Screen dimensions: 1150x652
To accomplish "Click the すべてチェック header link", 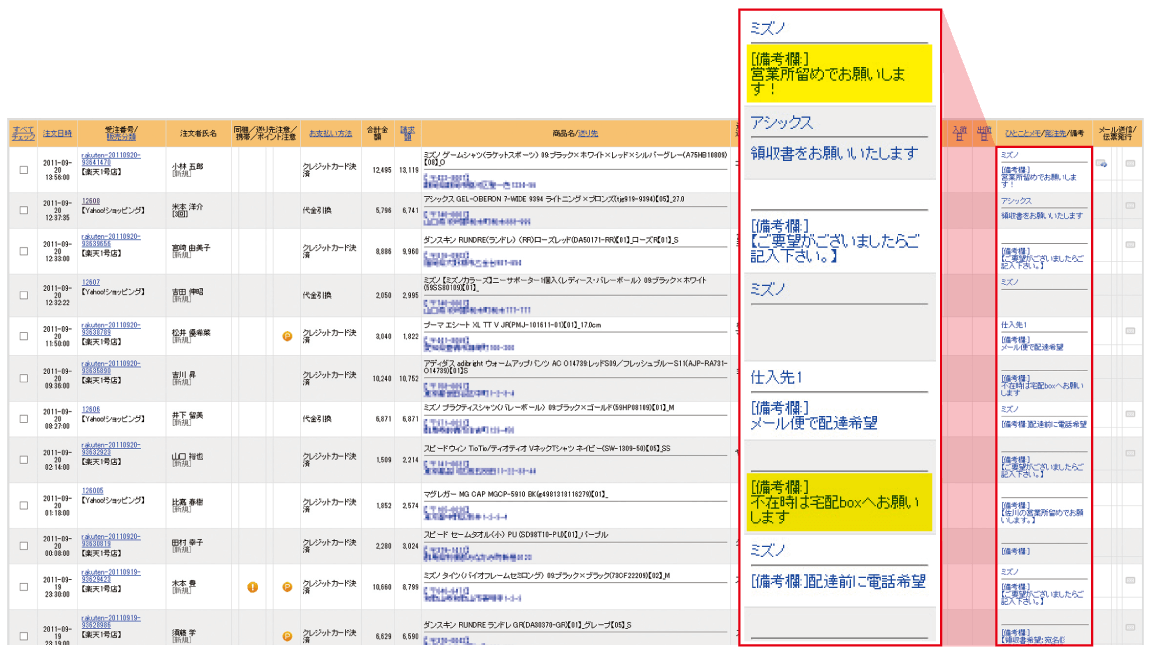I will 23,133.
